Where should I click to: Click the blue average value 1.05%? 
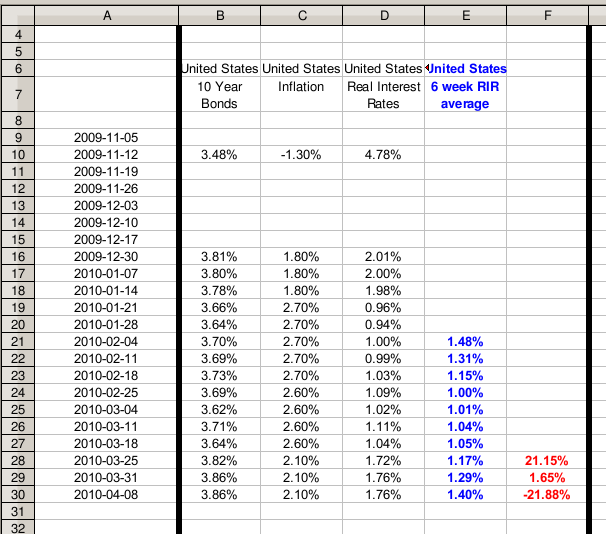click(x=465, y=444)
